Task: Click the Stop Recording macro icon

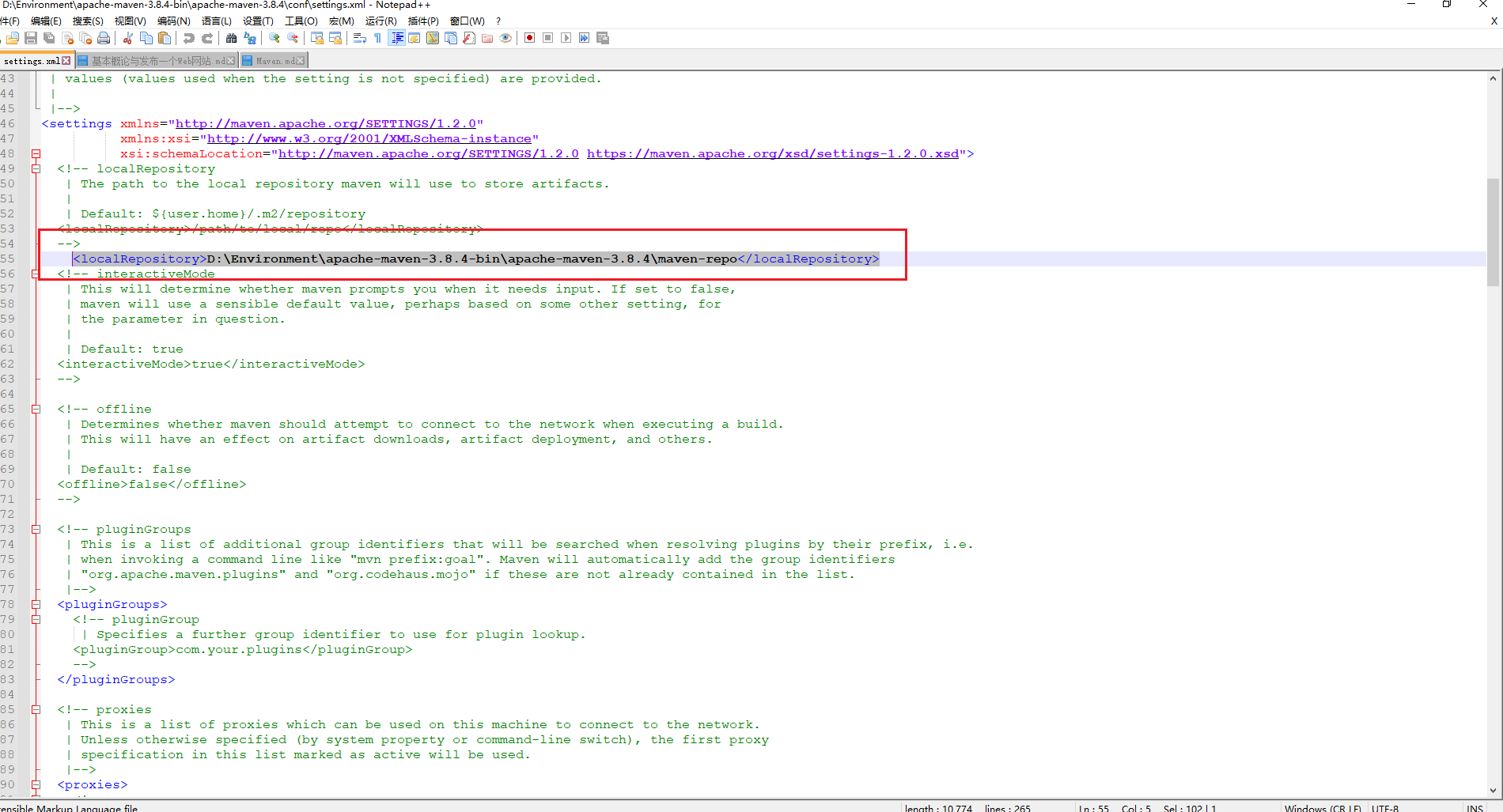Action: pos(547,38)
